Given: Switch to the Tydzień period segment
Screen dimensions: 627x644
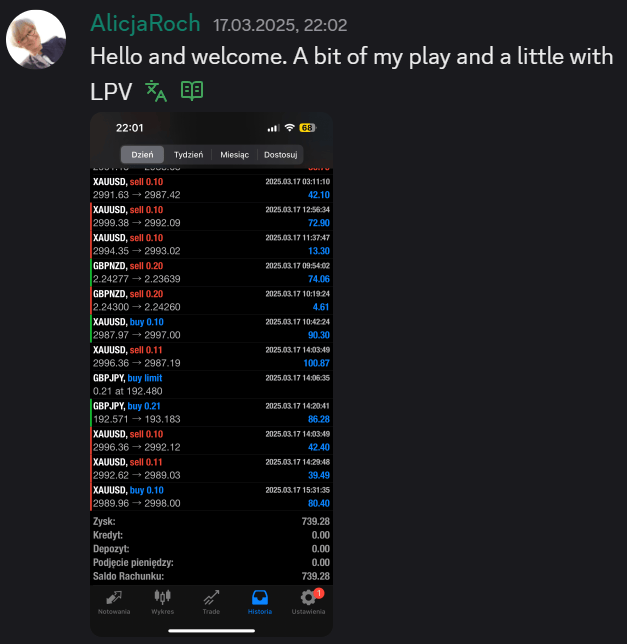Looking at the screenshot, I should 188,155.
